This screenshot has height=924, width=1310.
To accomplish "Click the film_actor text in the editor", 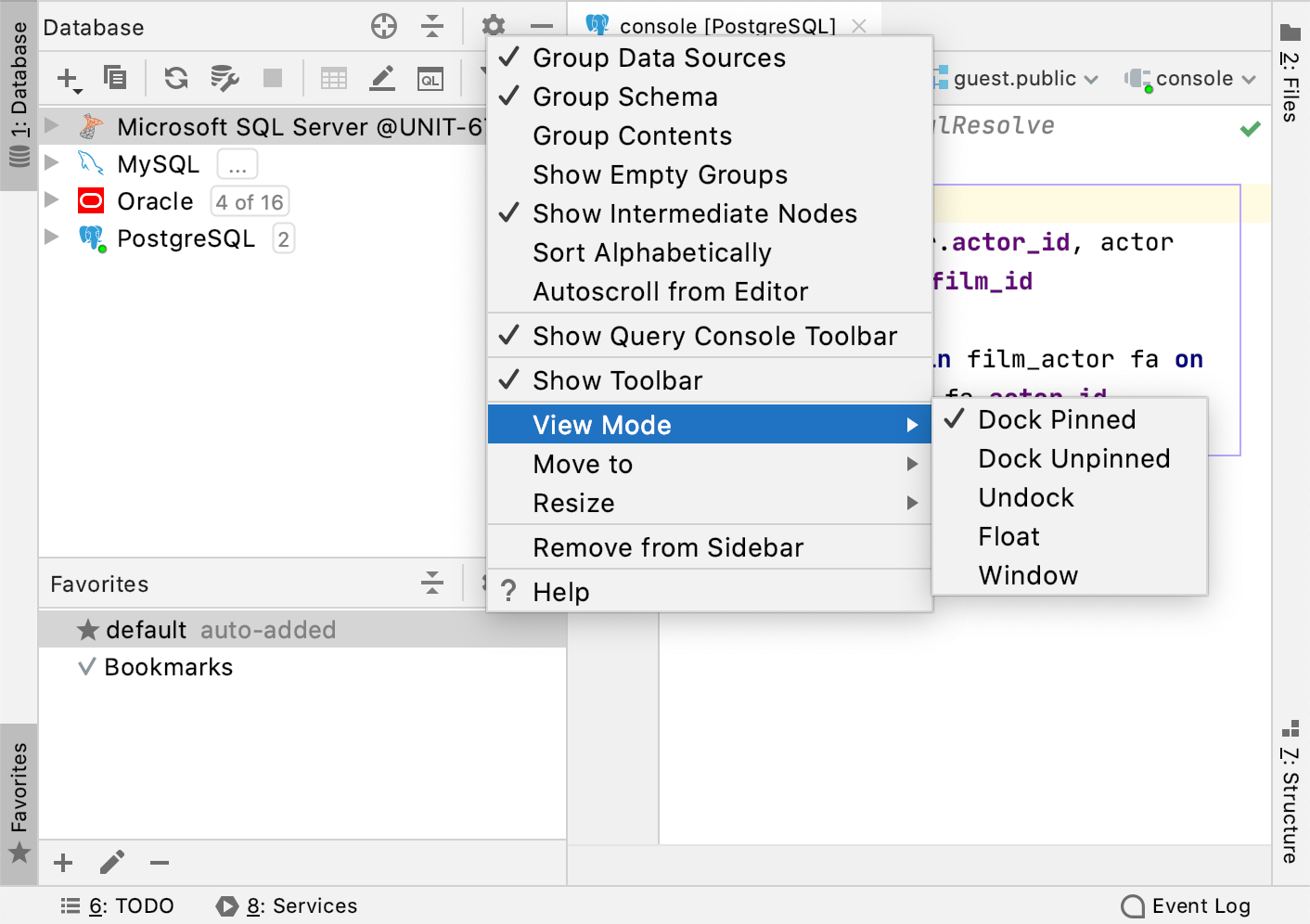I will coord(1041,359).
